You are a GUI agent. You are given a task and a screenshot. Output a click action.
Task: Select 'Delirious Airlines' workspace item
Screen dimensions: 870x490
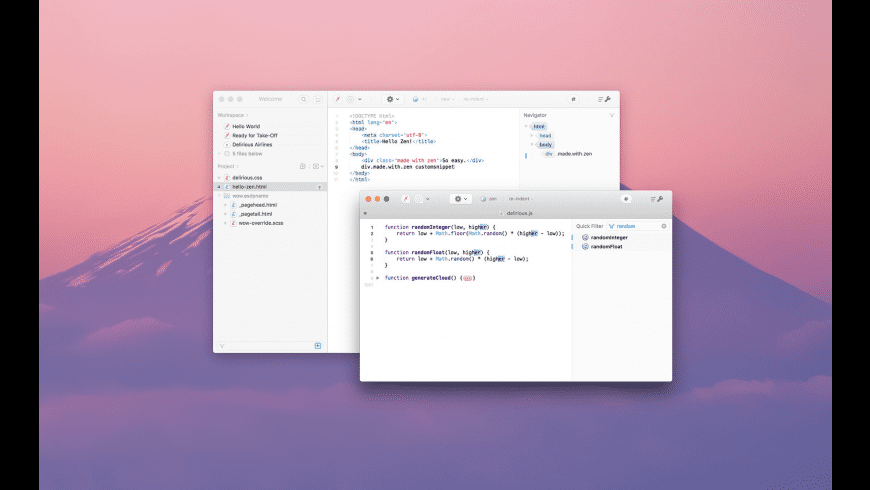coord(252,145)
